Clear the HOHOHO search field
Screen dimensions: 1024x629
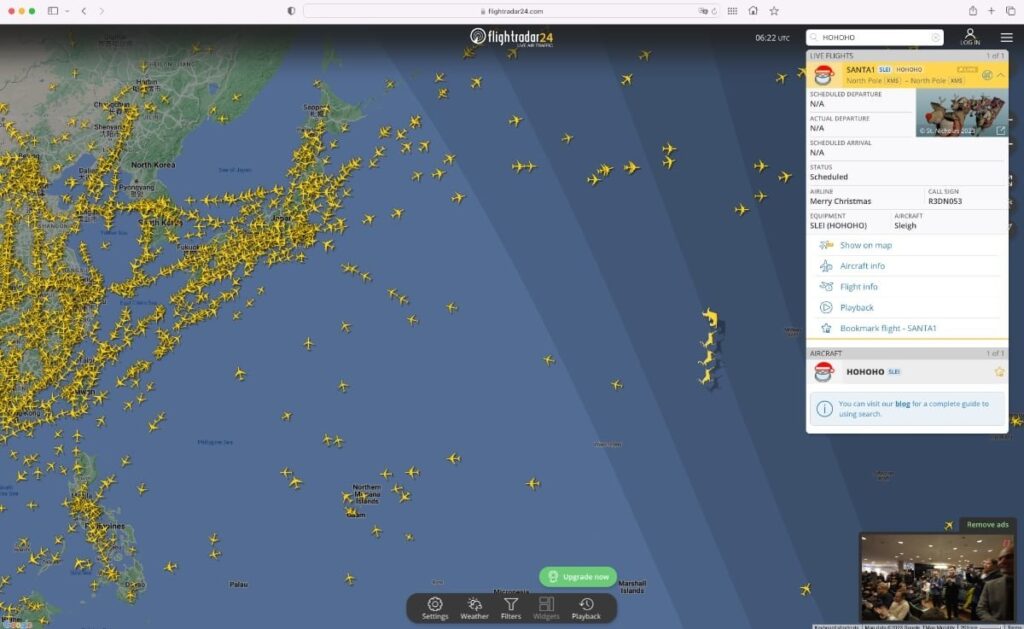click(x=936, y=37)
